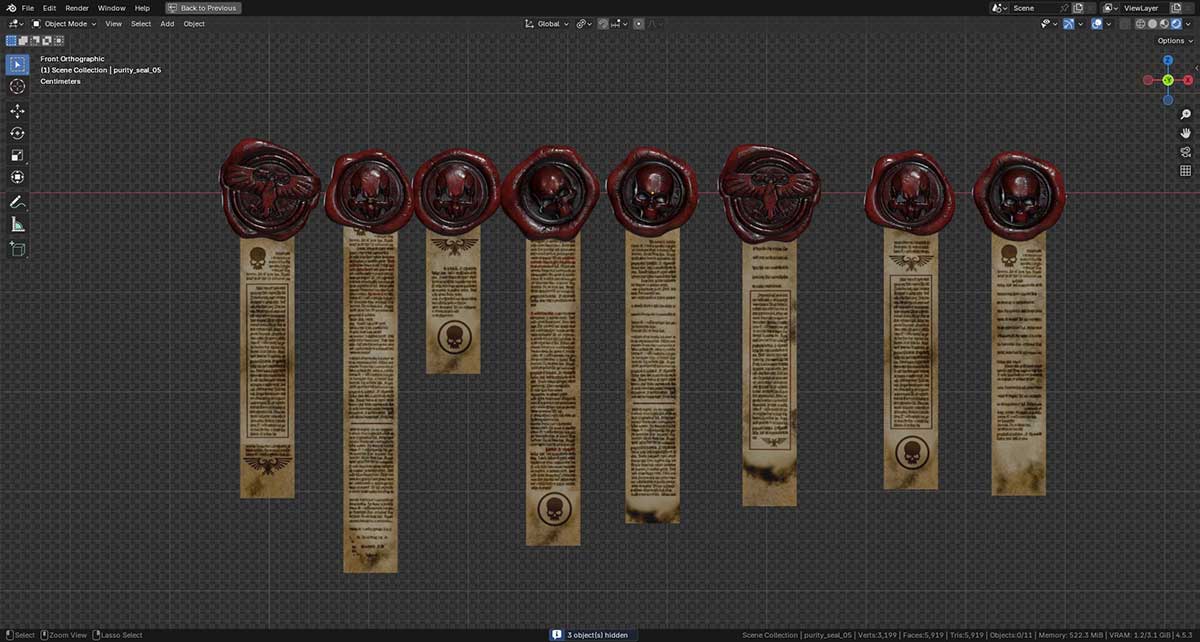Open the Object Mode dropdown
This screenshot has width=1200, height=642.
point(64,23)
